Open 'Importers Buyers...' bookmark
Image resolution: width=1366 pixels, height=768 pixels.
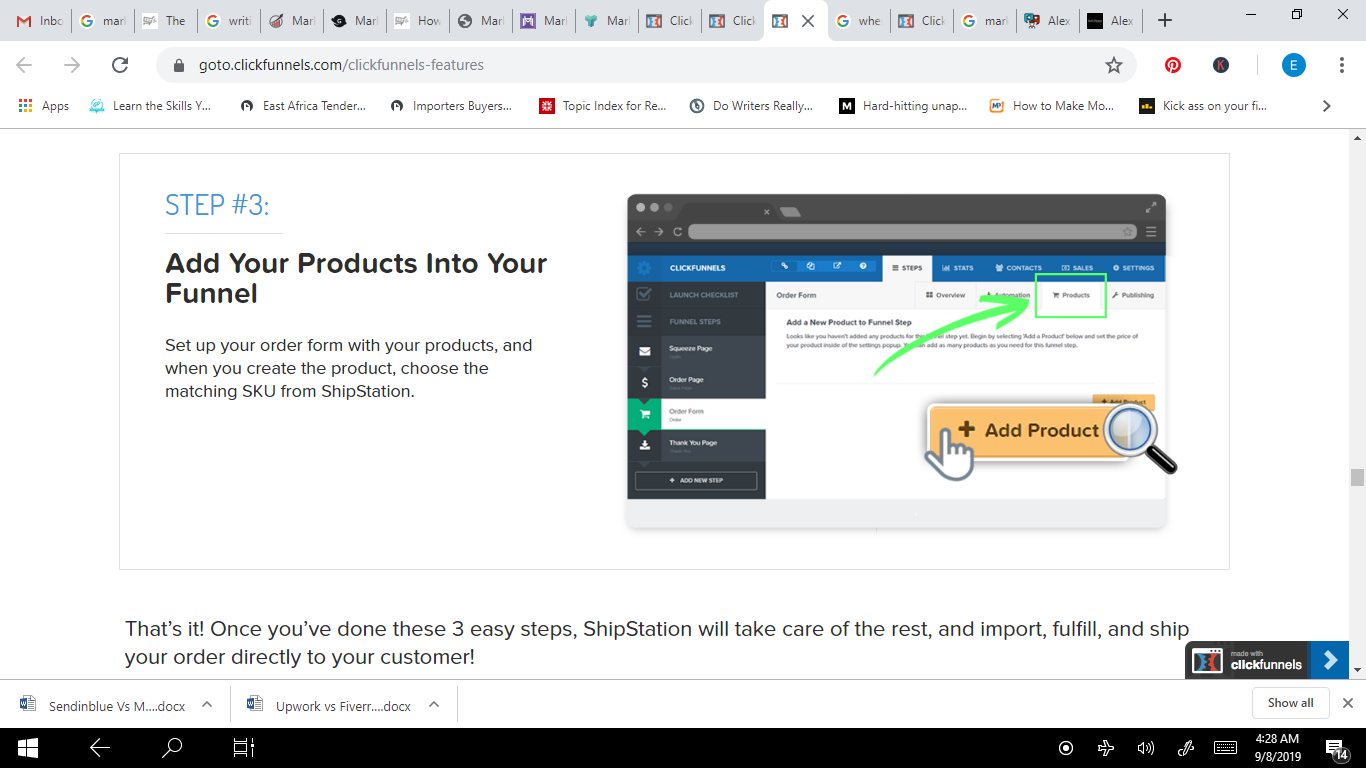451,106
